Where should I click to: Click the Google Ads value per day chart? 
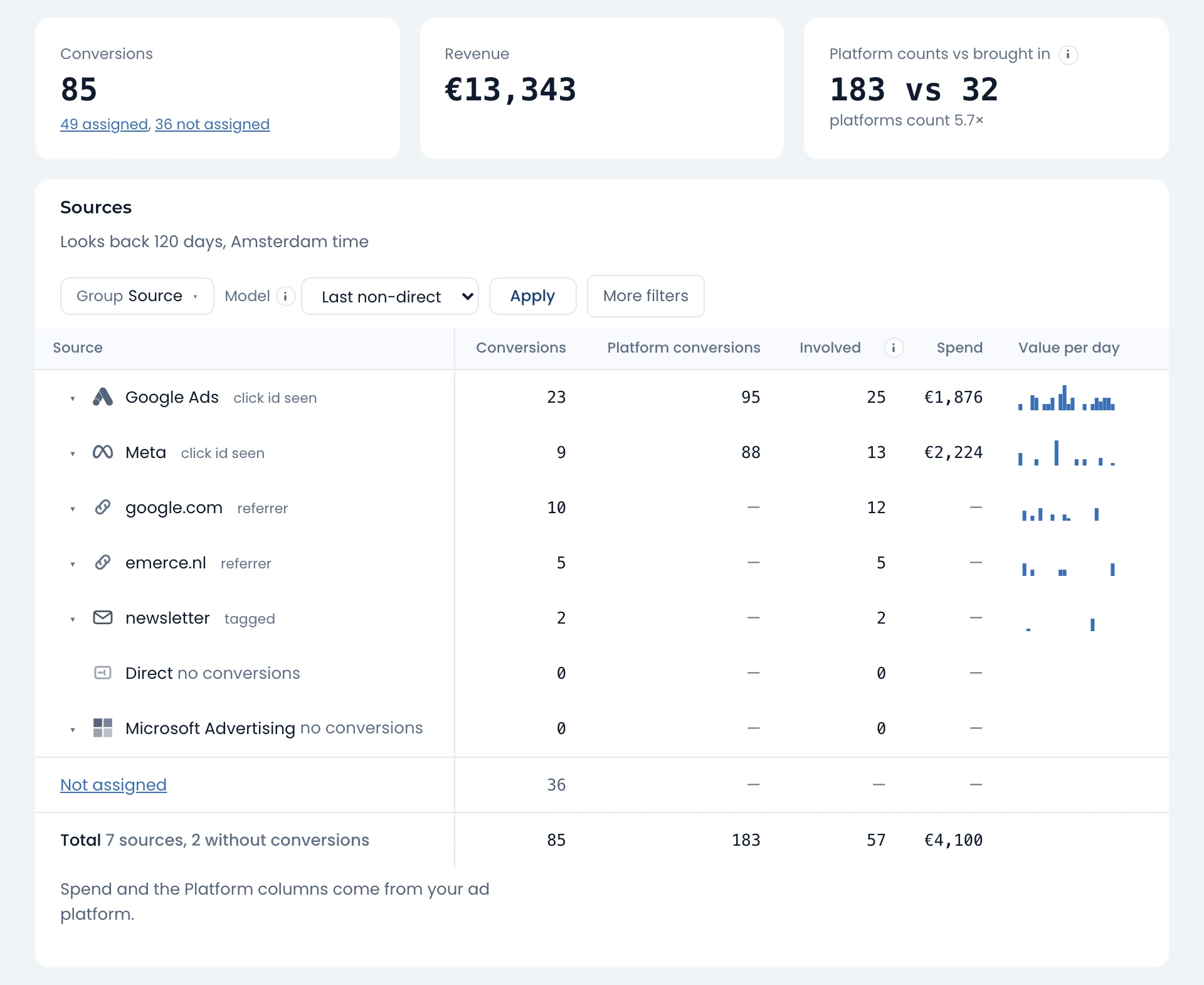(1067, 397)
